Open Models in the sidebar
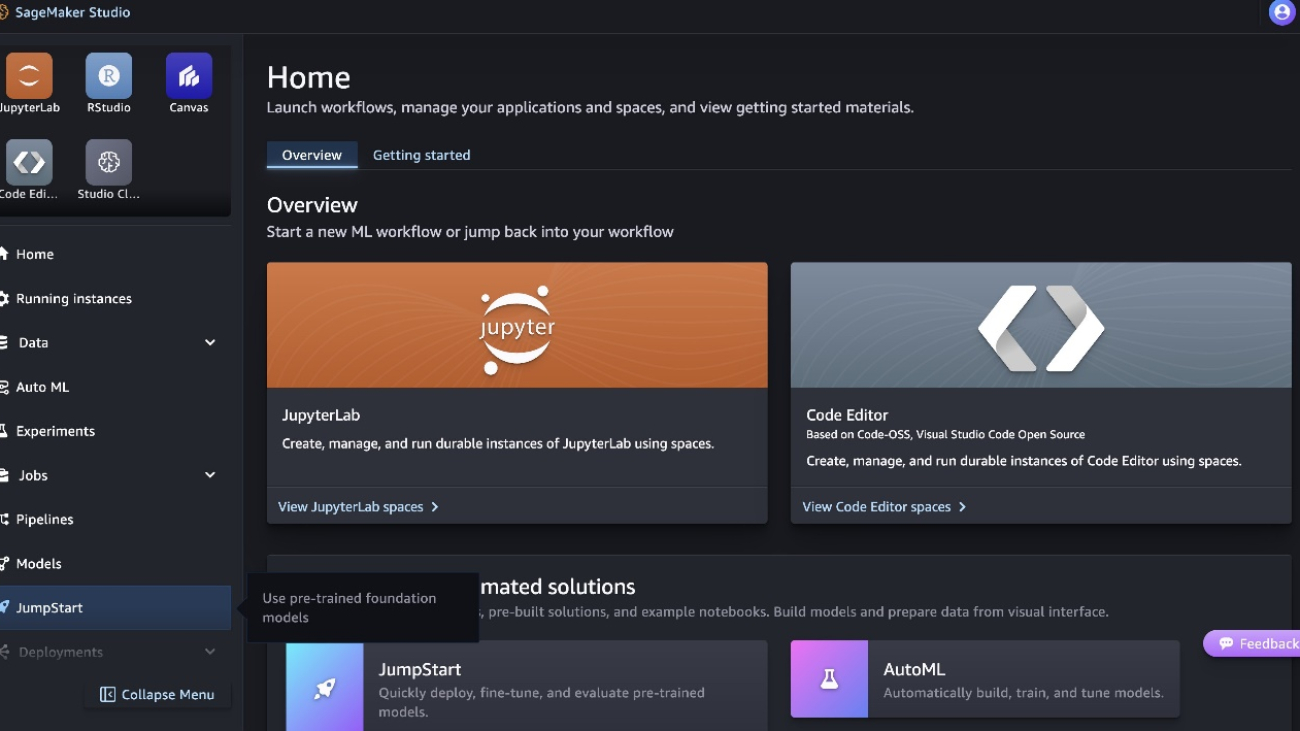The width and height of the screenshot is (1300, 731). click(x=115, y=563)
